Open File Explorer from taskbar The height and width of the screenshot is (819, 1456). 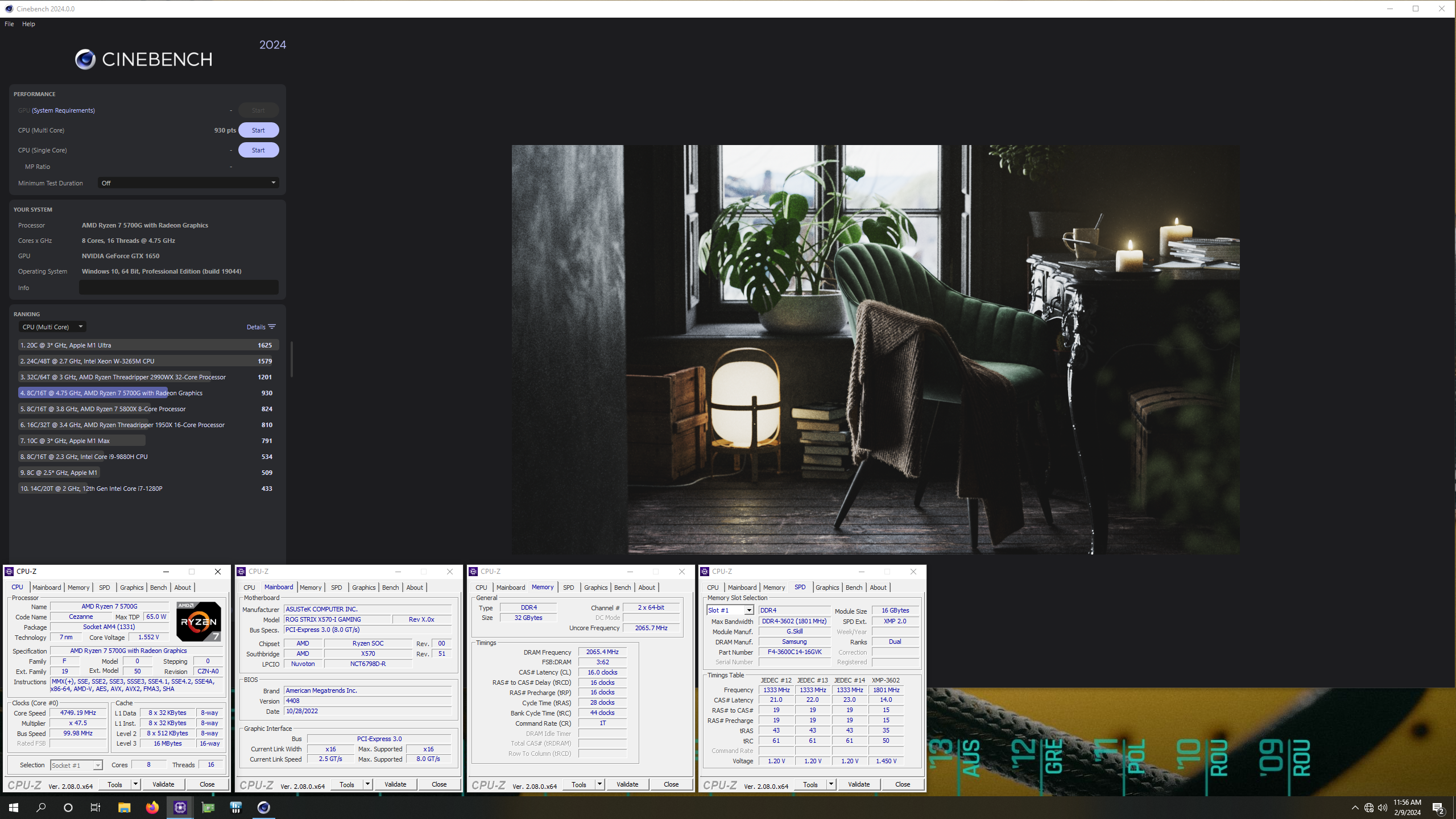click(124, 808)
